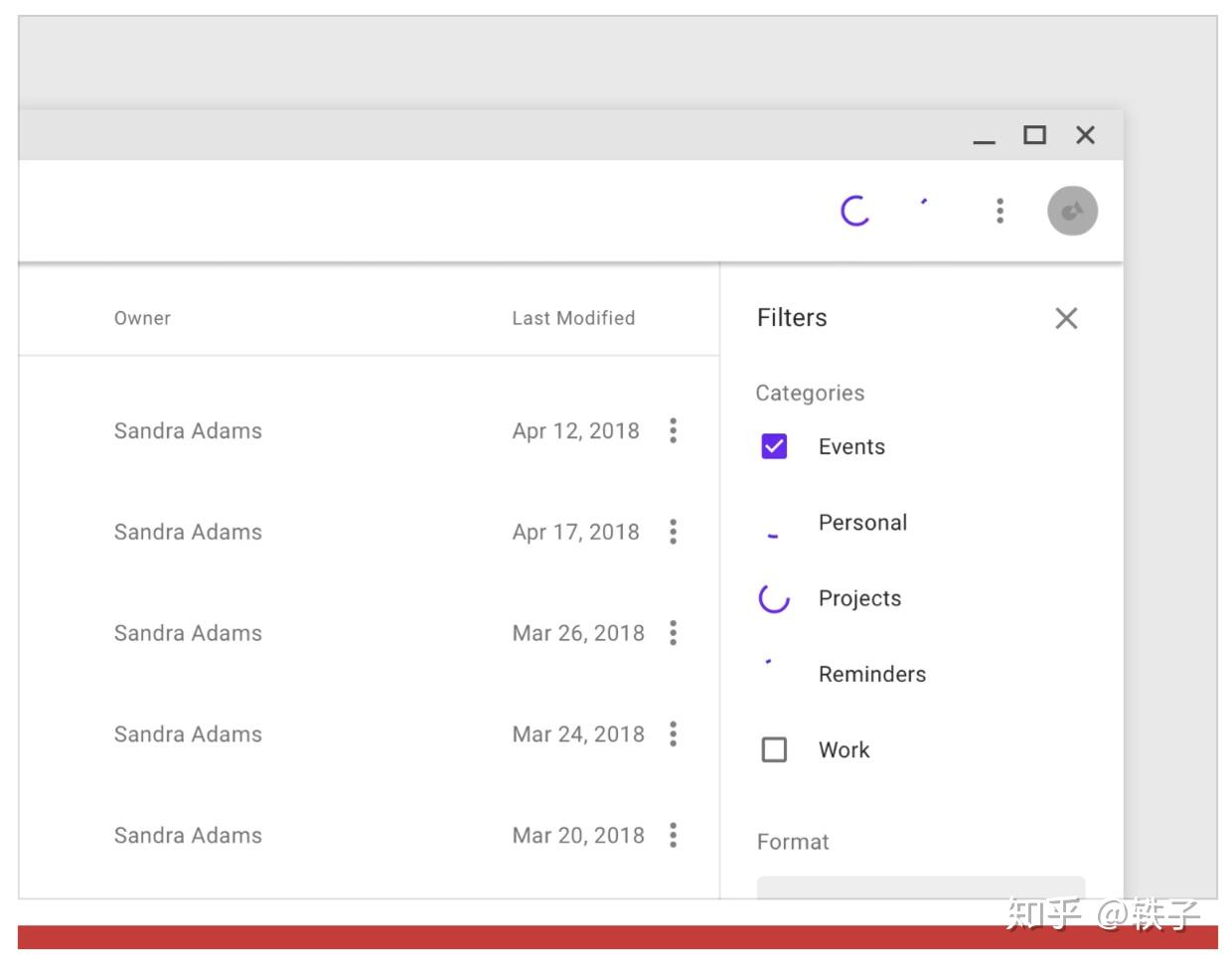Open the overflow menu in the top toolbar
This screenshot has height=966, width=1232.
coord(1000,211)
